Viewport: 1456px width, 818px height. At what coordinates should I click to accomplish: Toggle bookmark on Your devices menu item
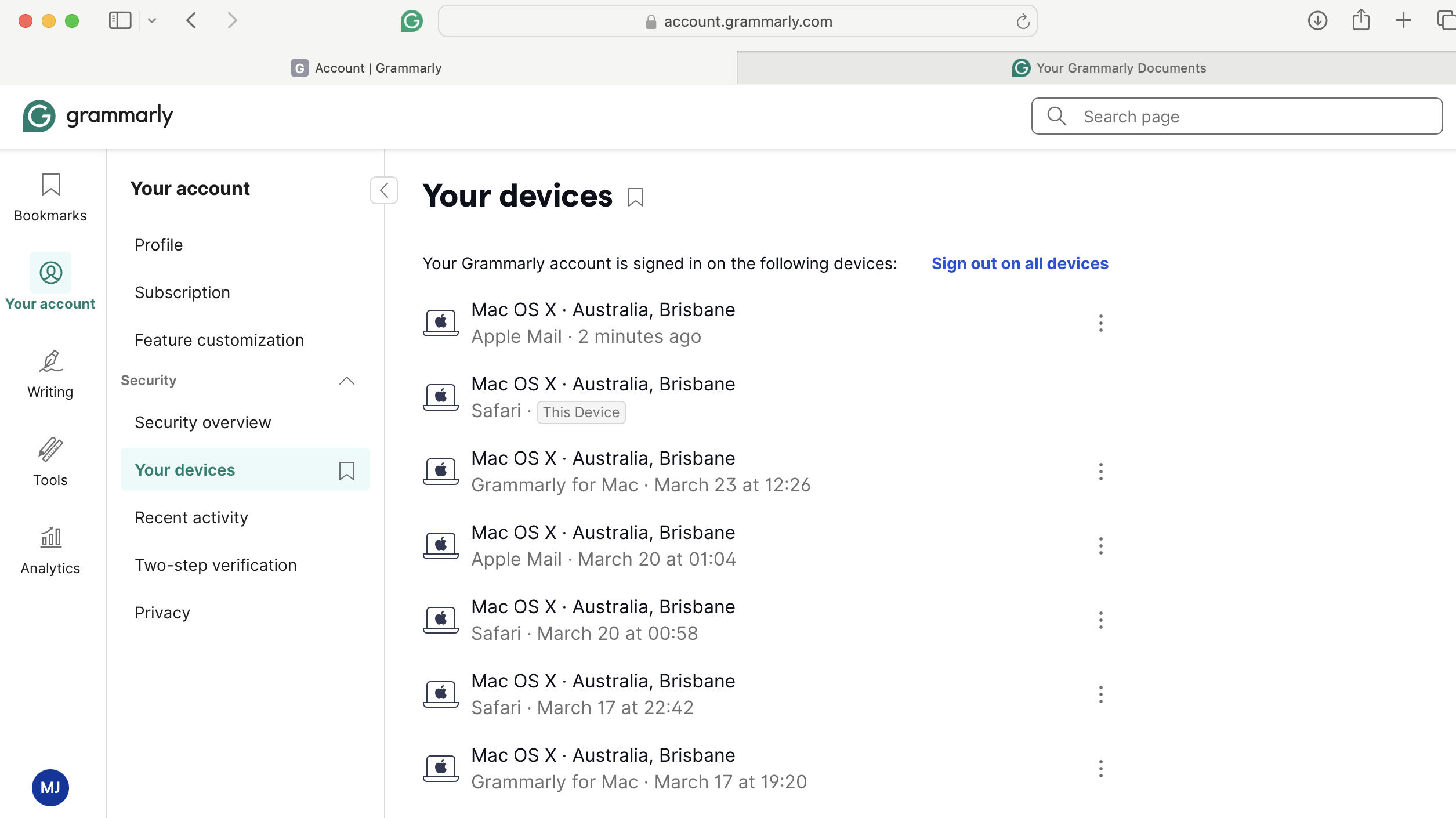point(346,470)
